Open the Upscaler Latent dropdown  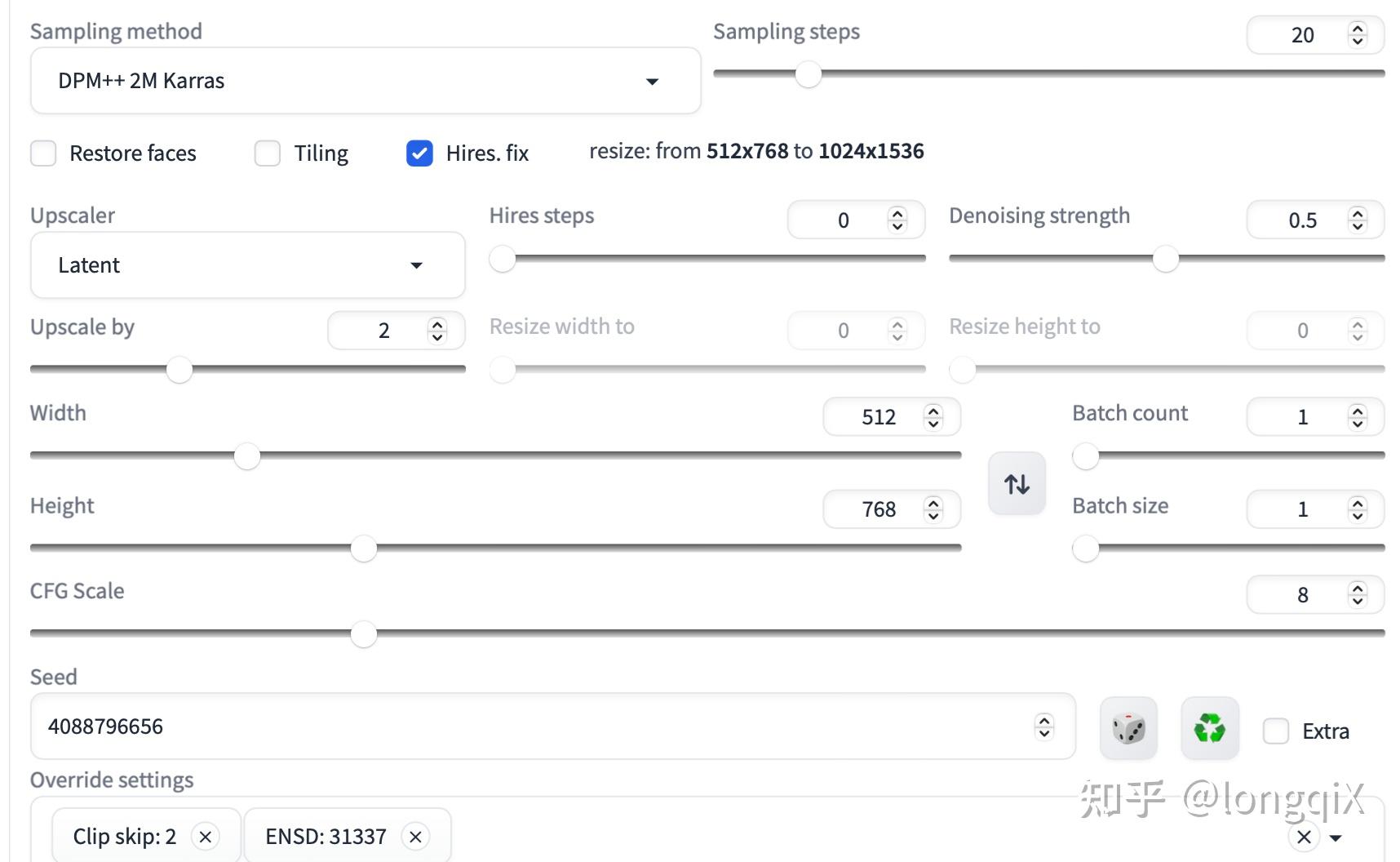pos(247,265)
